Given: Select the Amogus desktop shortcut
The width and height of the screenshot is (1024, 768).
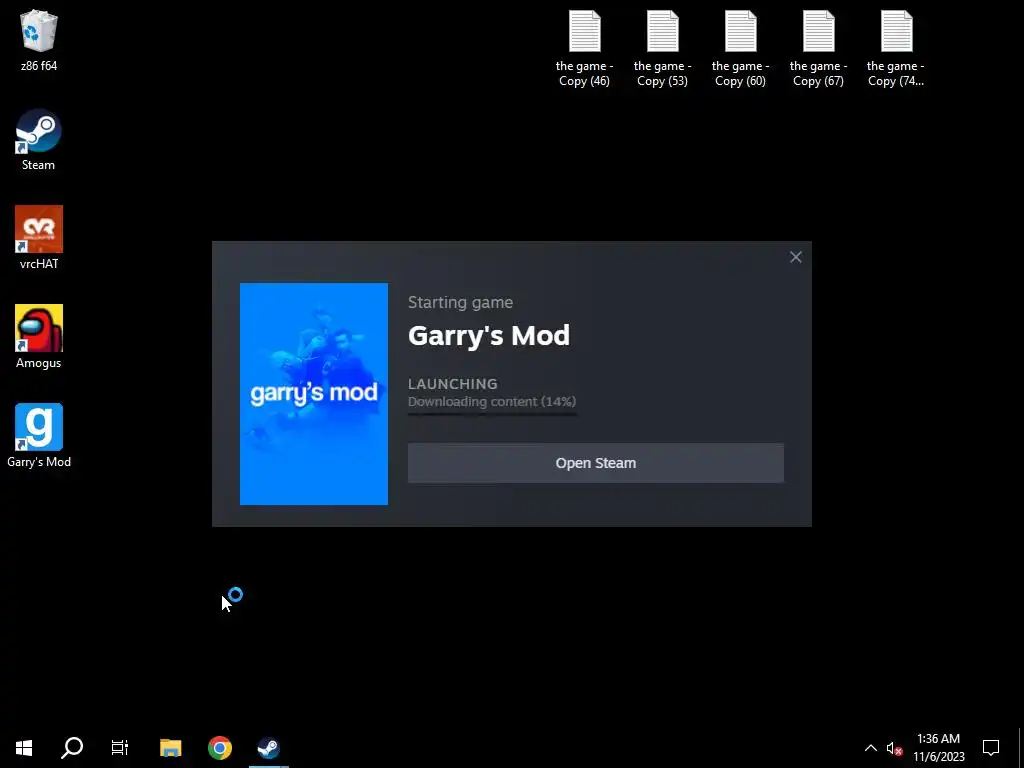Looking at the screenshot, I should 39,337.
